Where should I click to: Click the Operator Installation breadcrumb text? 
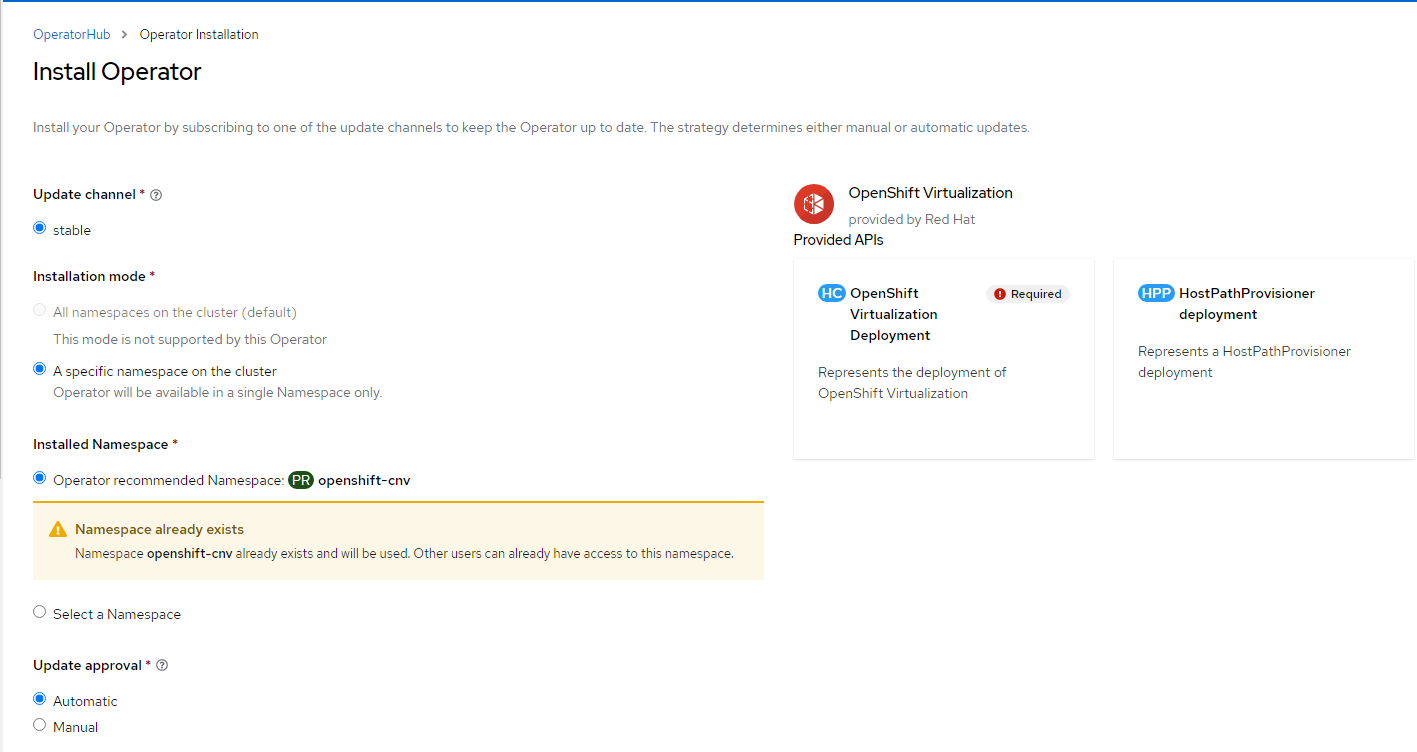199,34
